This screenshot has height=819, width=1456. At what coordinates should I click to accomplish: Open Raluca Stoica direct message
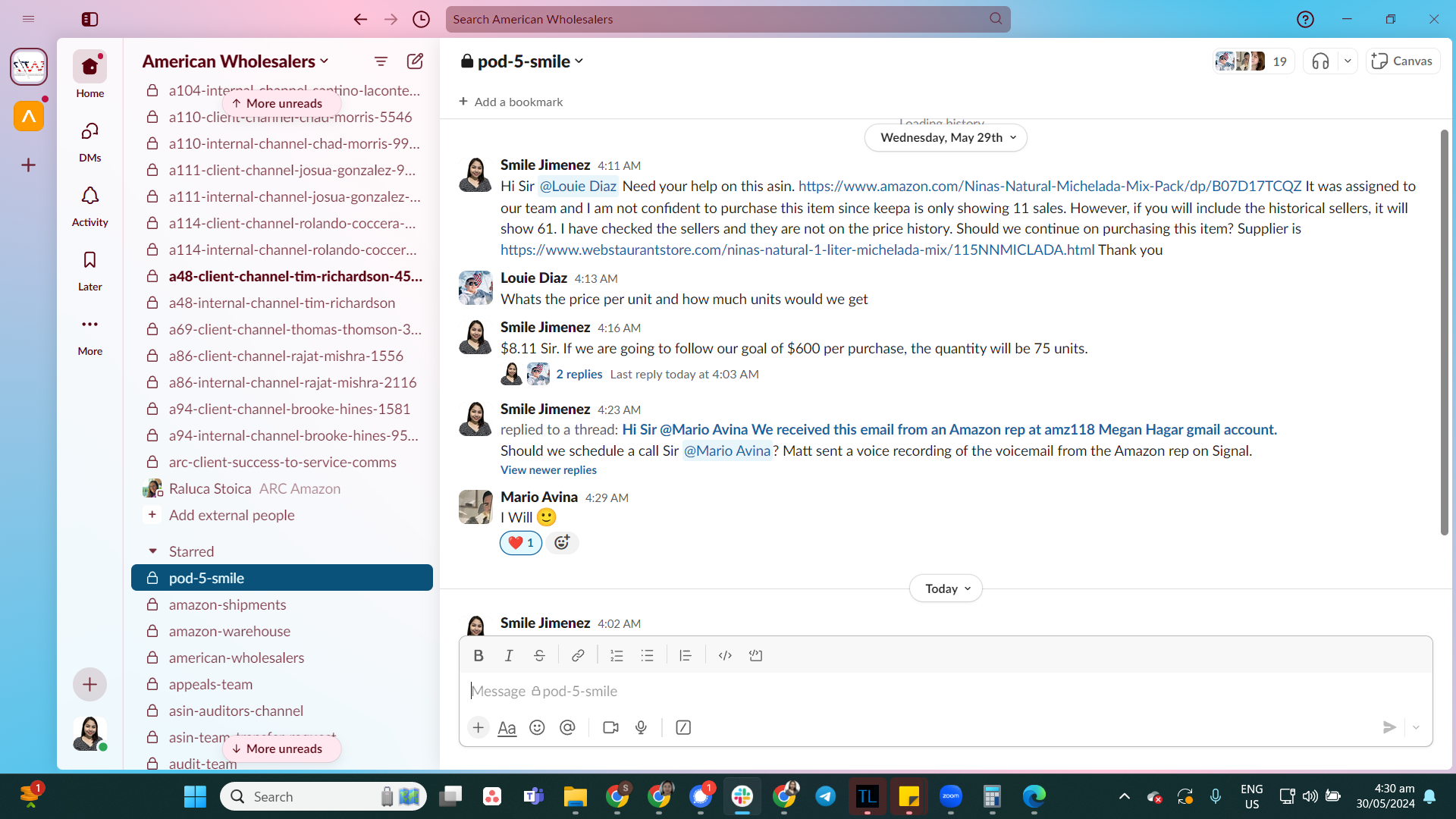point(282,489)
